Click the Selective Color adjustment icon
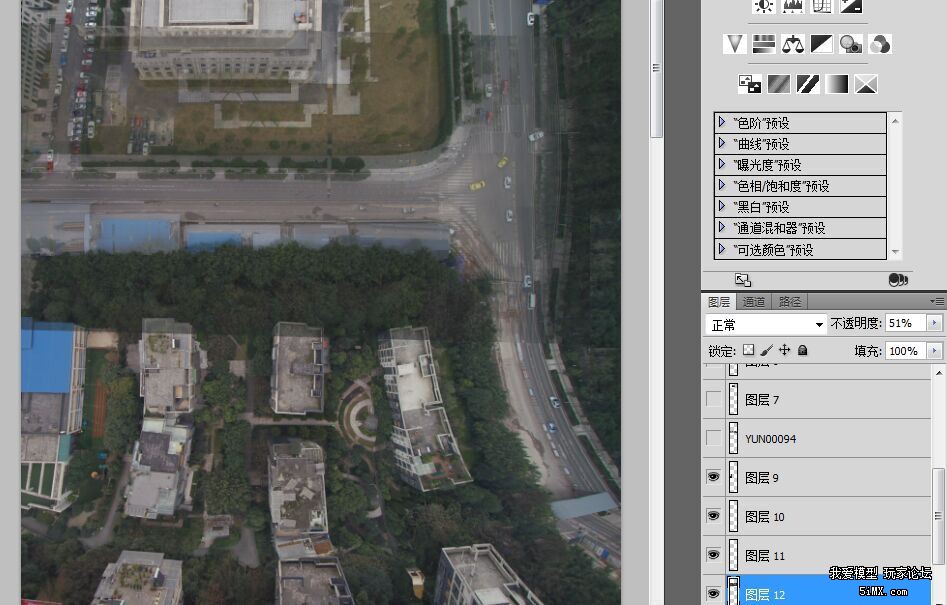The image size is (947, 605). [866, 84]
